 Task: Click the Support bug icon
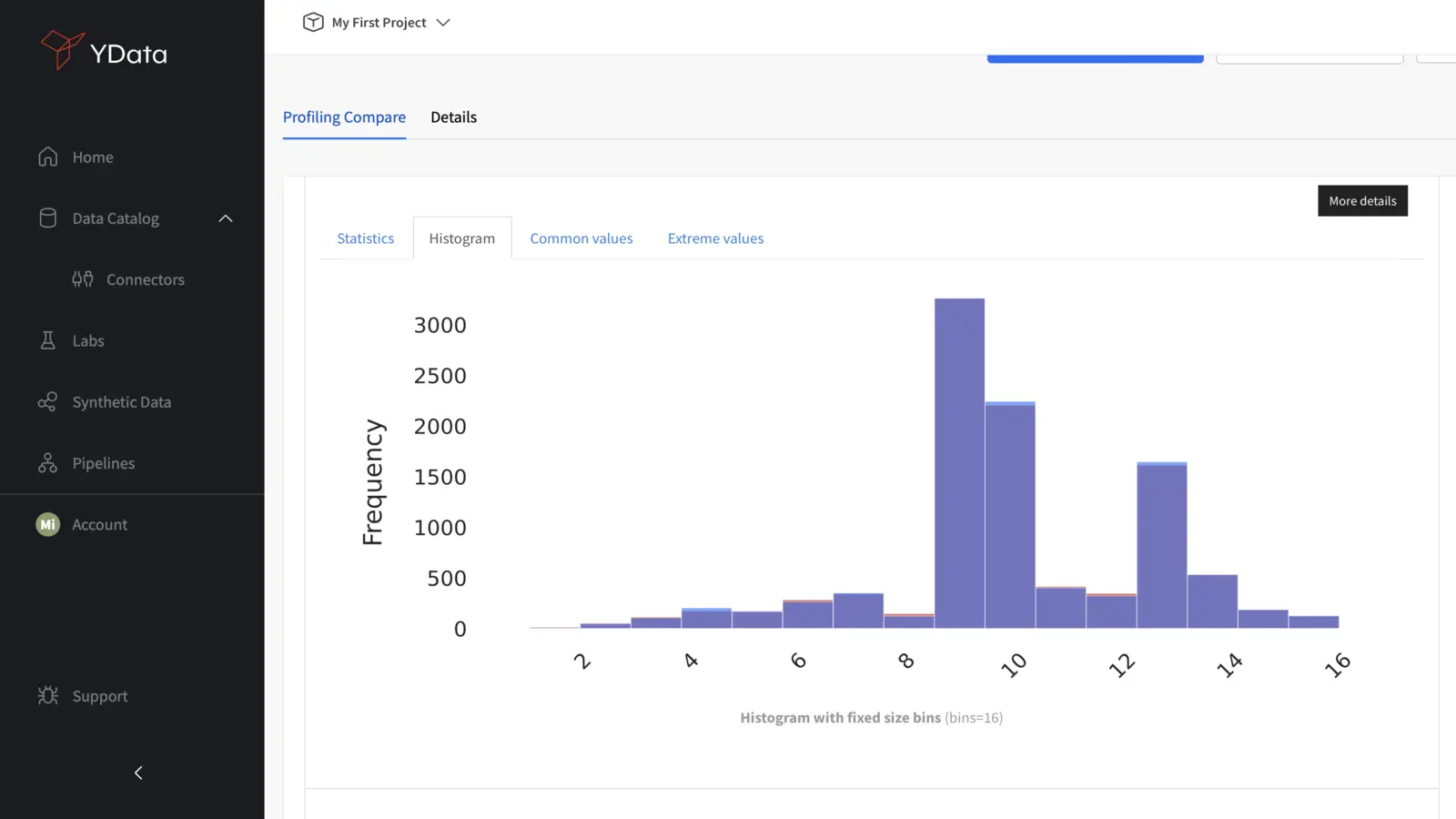point(48,696)
